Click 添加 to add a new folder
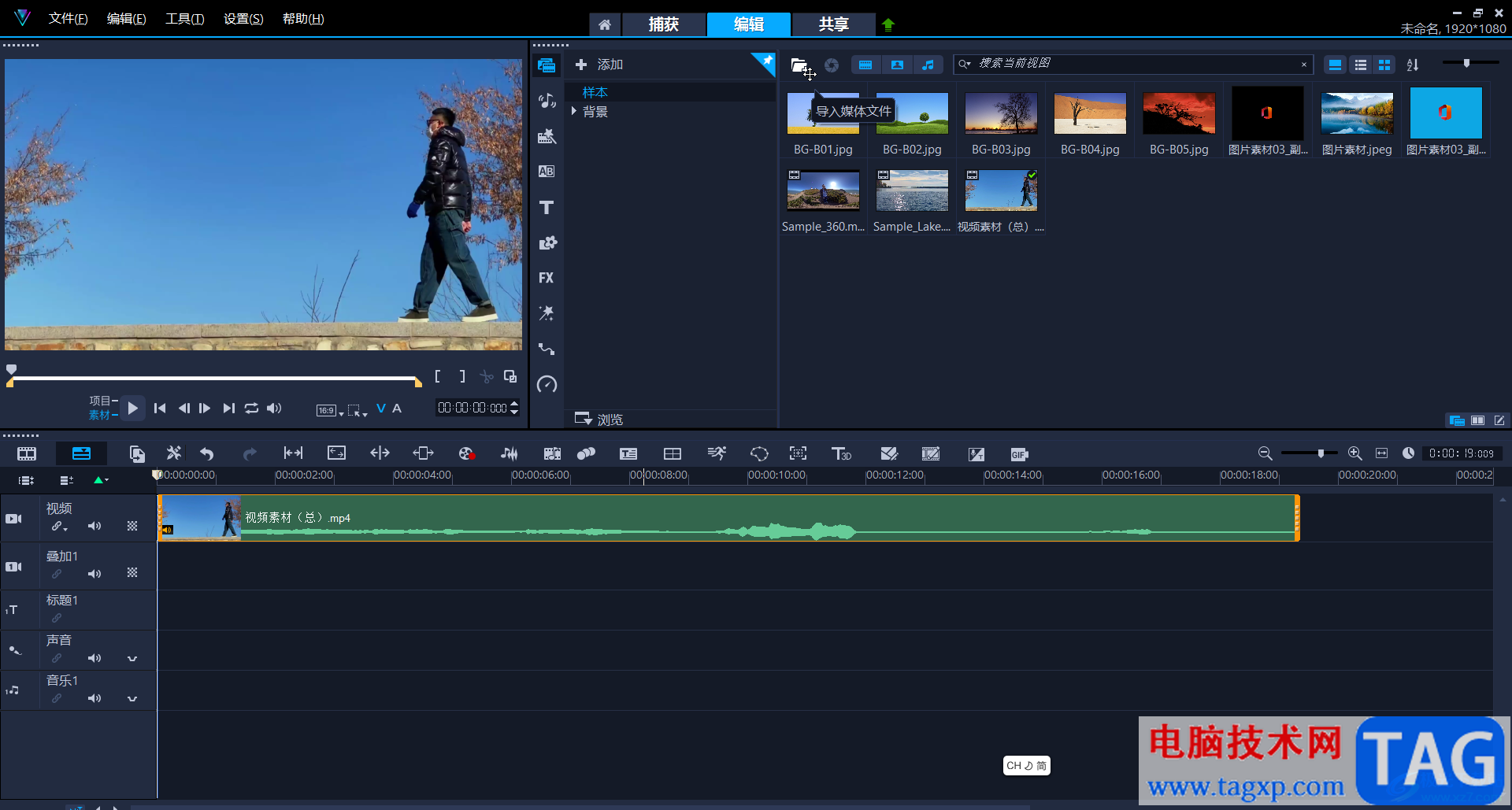Image resolution: width=1512 pixels, height=810 pixels. point(599,65)
